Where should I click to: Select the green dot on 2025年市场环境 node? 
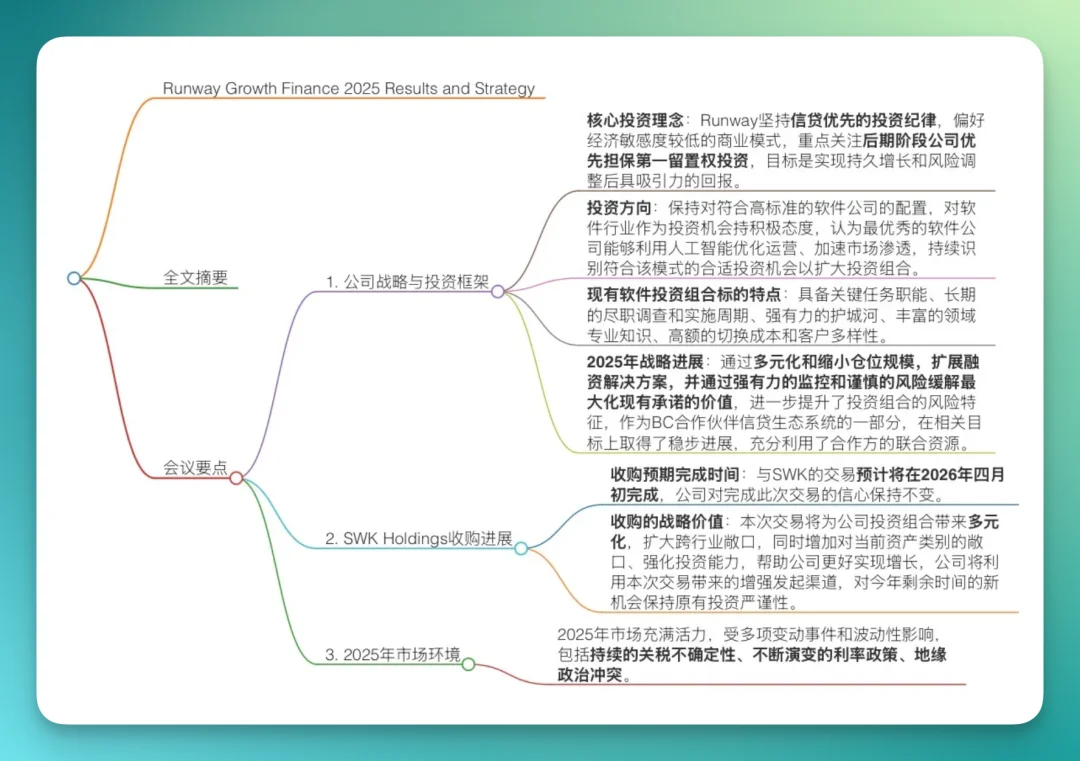coord(467,662)
